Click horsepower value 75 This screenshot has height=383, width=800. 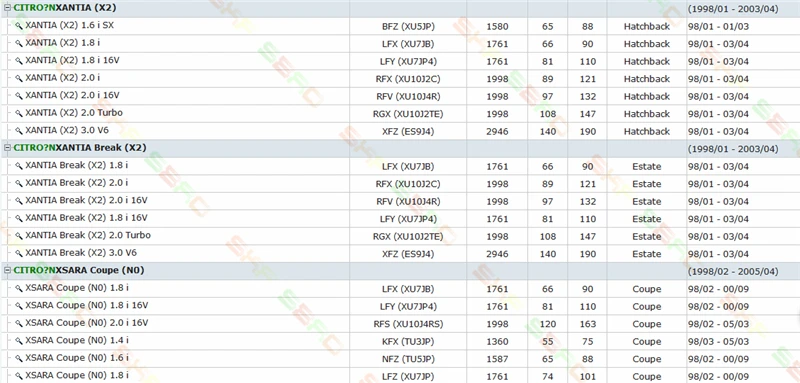[588, 342]
